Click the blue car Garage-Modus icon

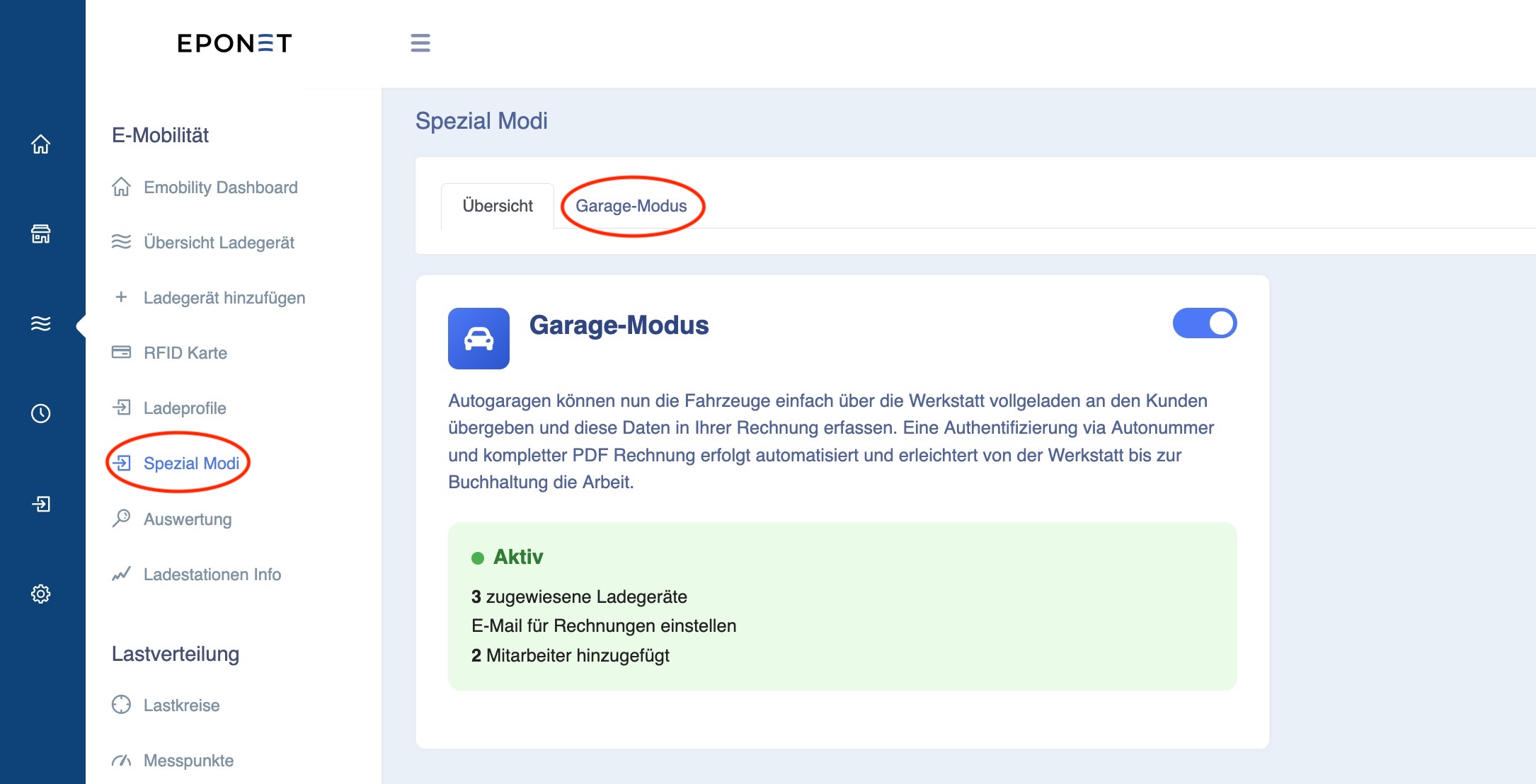point(478,338)
